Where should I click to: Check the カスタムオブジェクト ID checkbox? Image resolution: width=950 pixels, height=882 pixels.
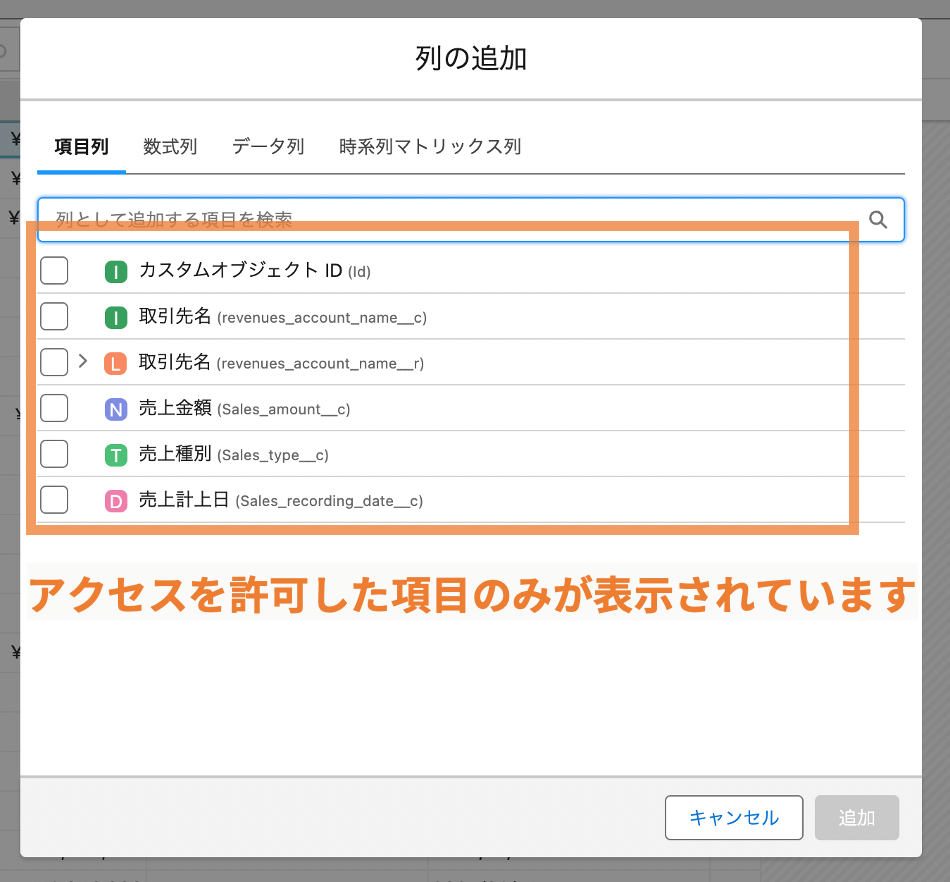point(54,270)
